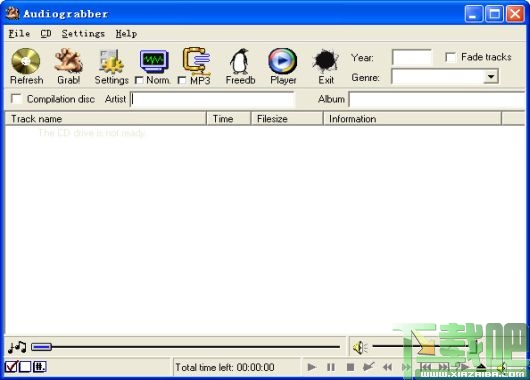
Task: Click the playback position slider thumb
Action: 41,347
